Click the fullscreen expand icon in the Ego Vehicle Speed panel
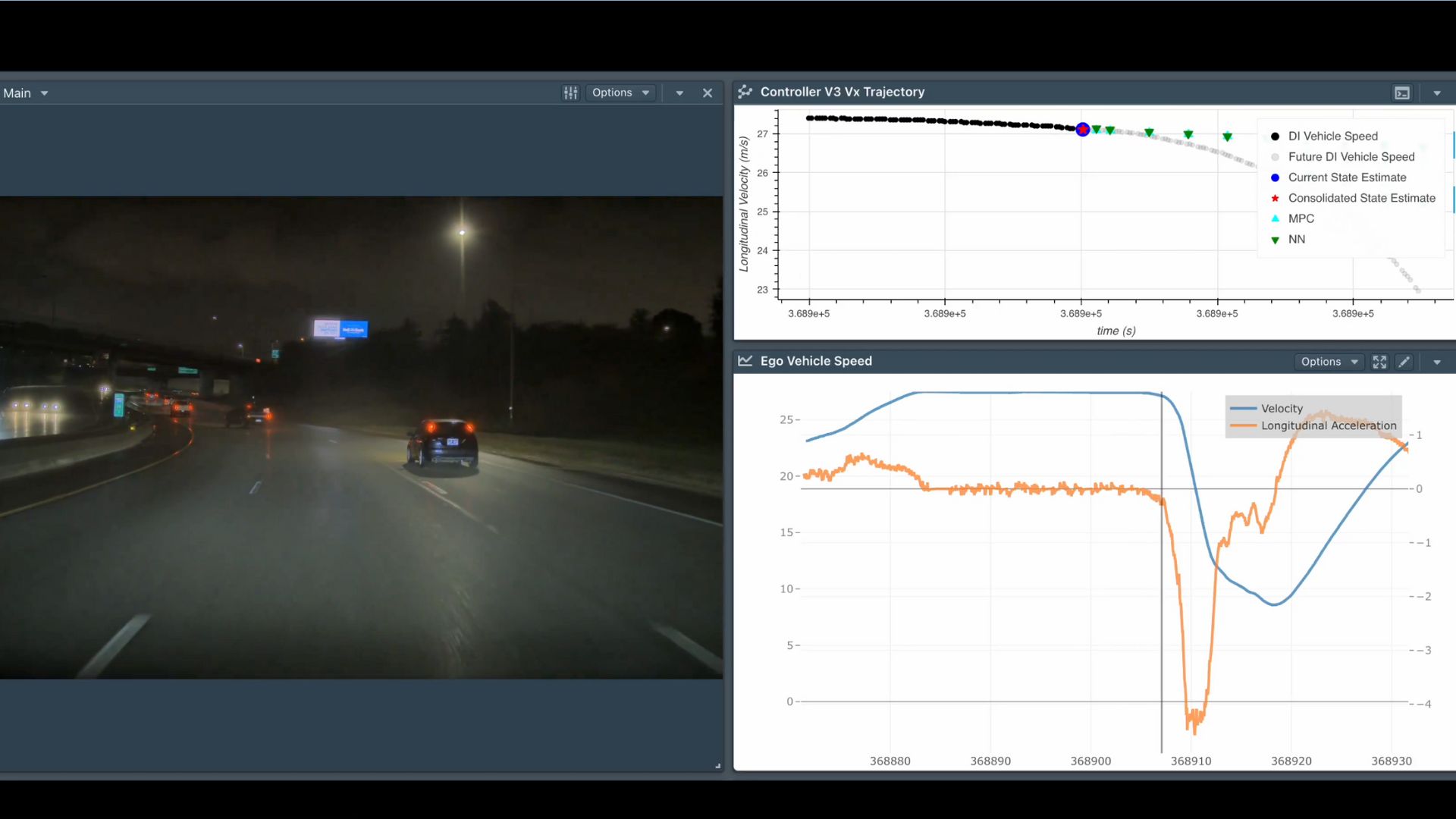 tap(1379, 362)
